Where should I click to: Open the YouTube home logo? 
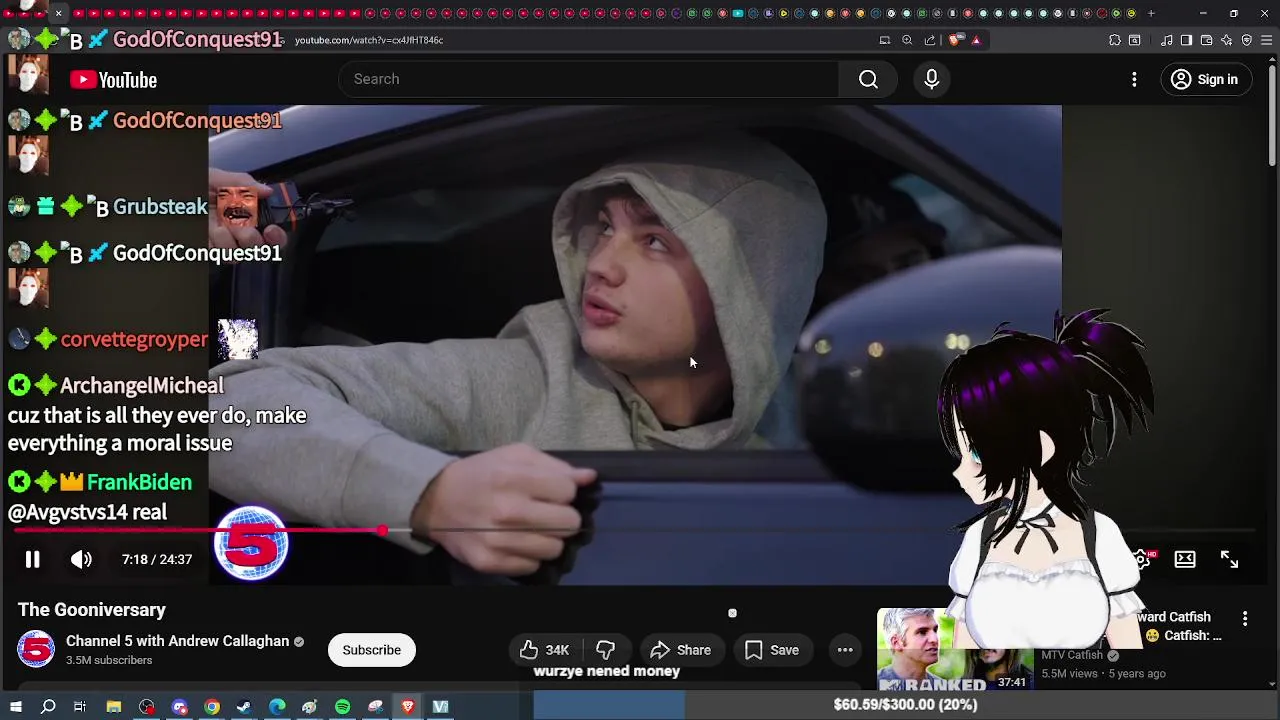(113, 80)
